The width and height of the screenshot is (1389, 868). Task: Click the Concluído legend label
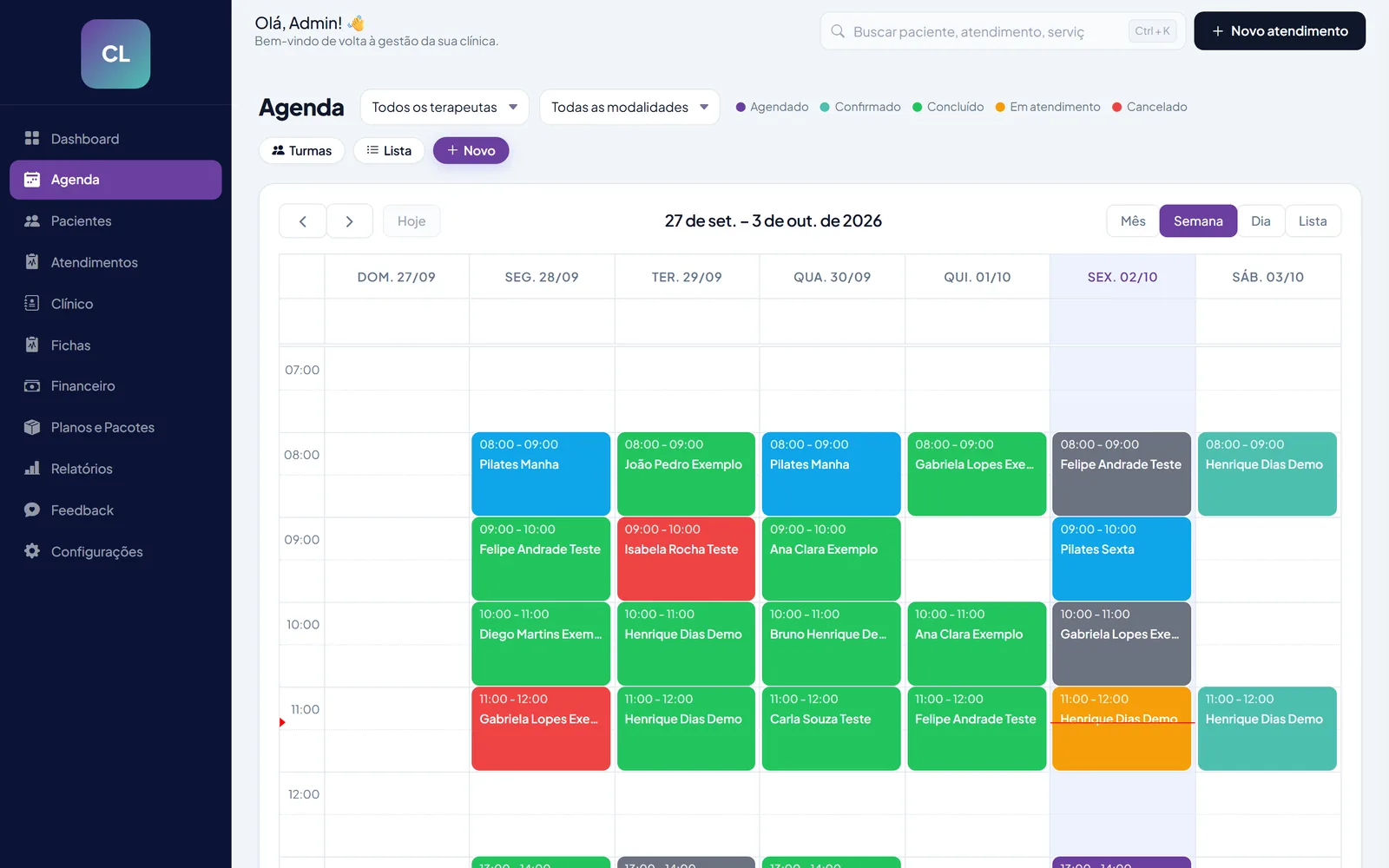point(955,107)
